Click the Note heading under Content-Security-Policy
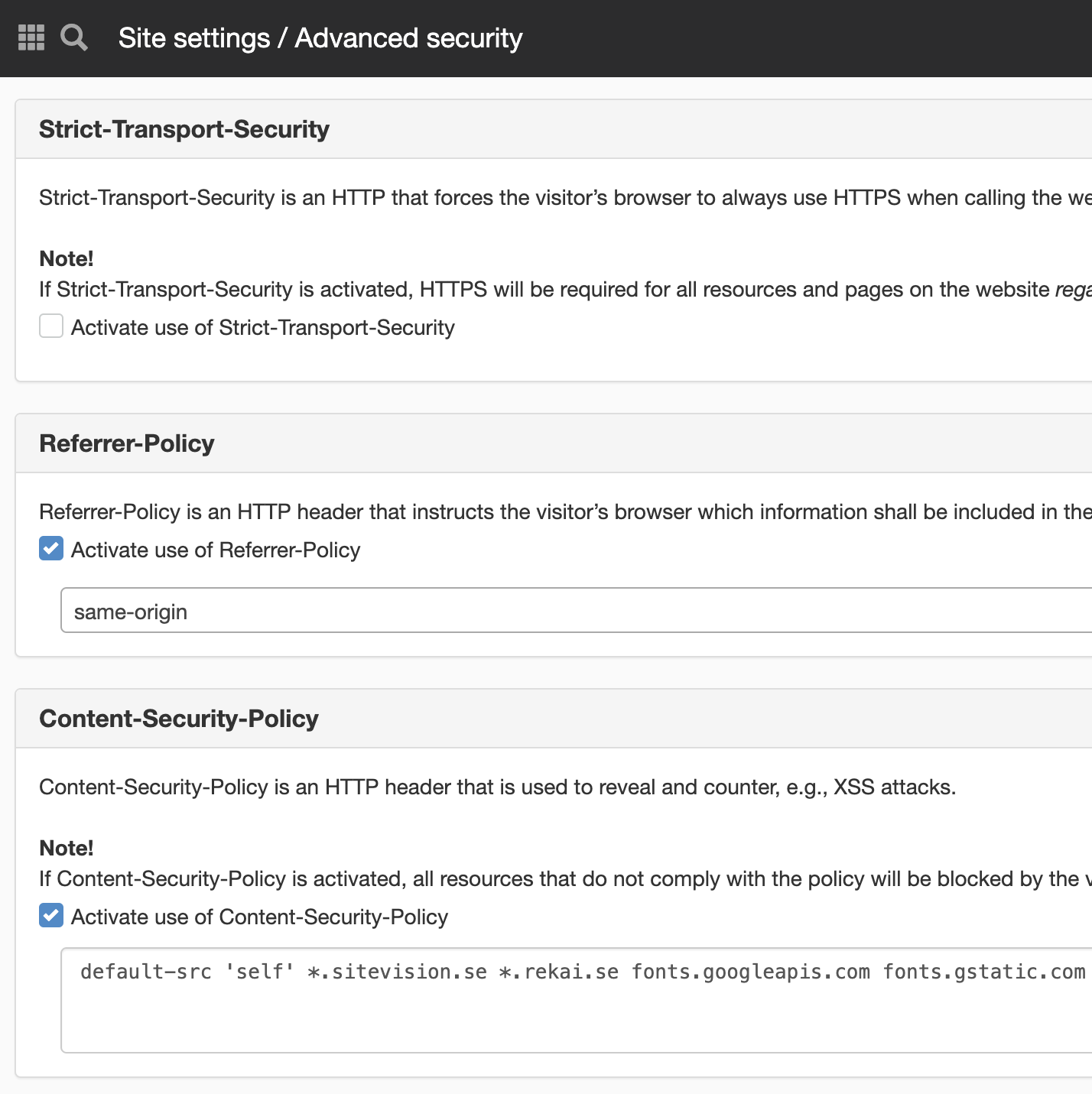 coord(67,848)
